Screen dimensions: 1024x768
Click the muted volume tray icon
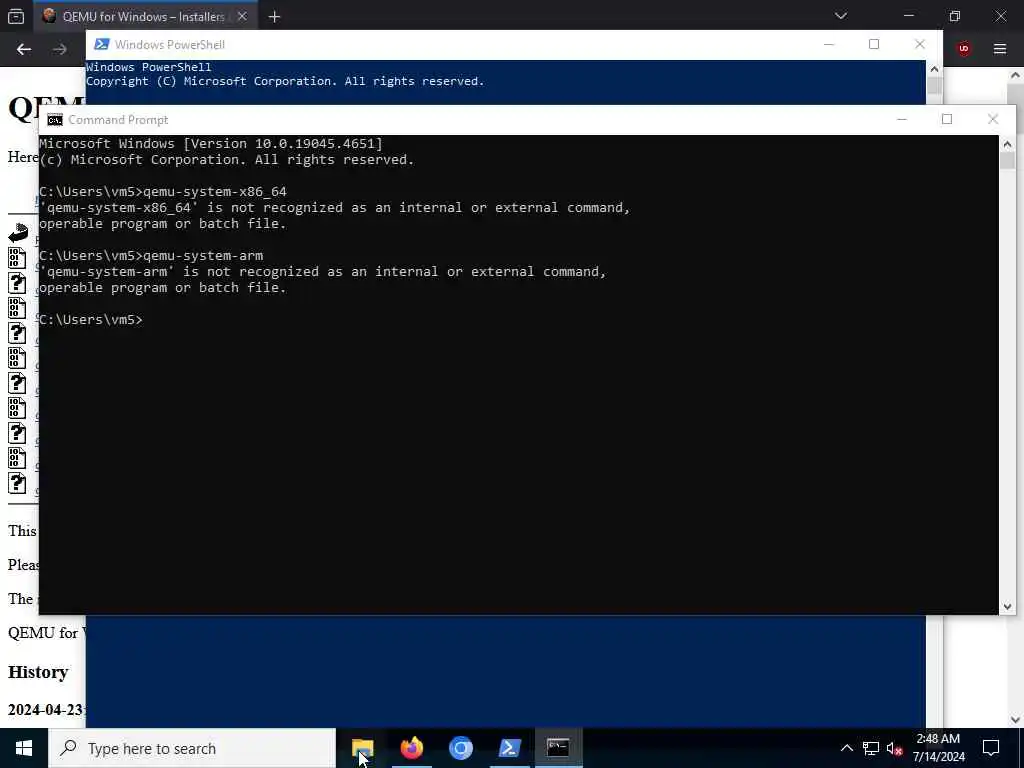[x=895, y=748]
